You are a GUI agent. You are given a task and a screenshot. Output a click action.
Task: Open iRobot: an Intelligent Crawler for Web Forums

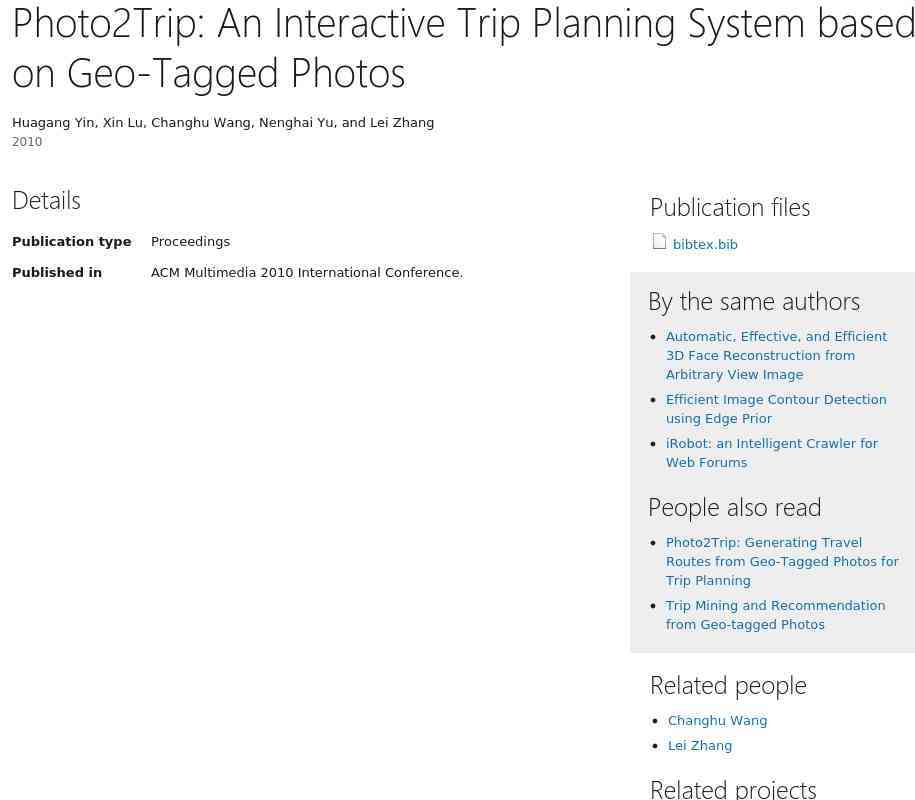pos(771,453)
